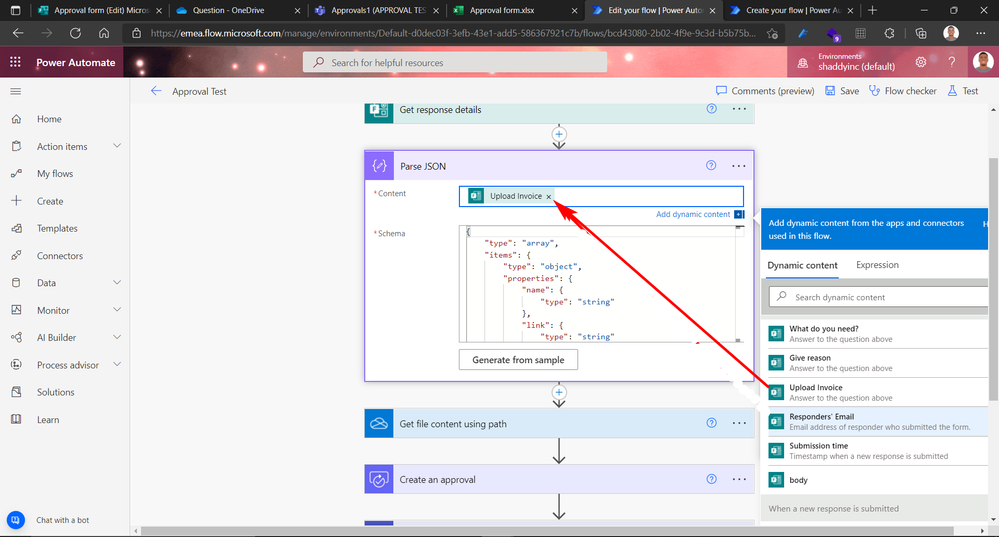Go back using the Approval Test arrow
The image size is (999, 537).
(x=156, y=91)
